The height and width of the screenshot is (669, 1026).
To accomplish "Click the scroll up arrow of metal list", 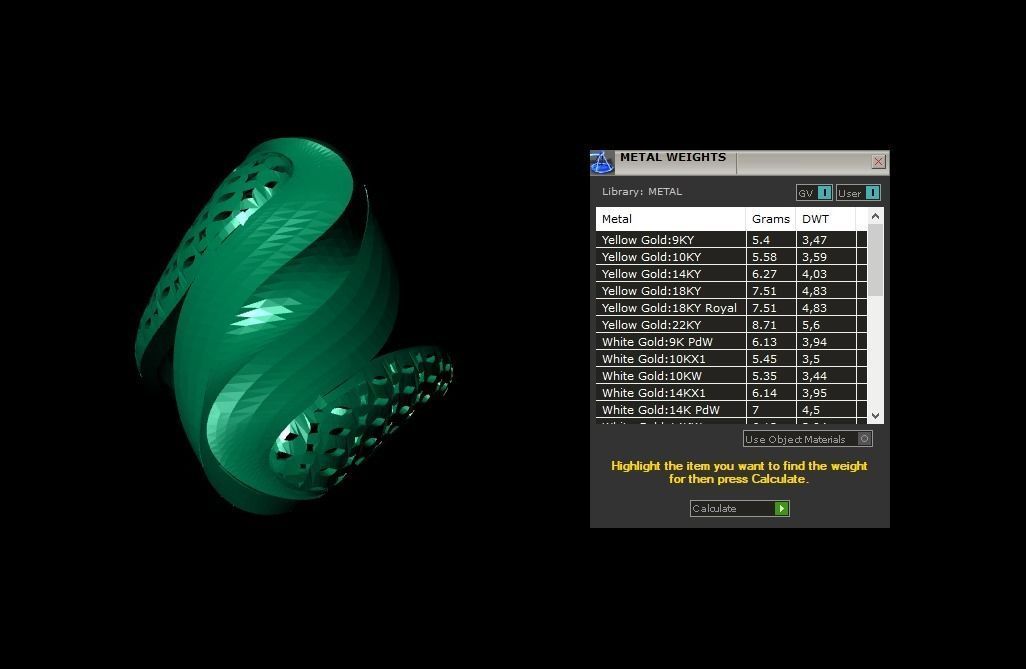I will (x=876, y=216).
